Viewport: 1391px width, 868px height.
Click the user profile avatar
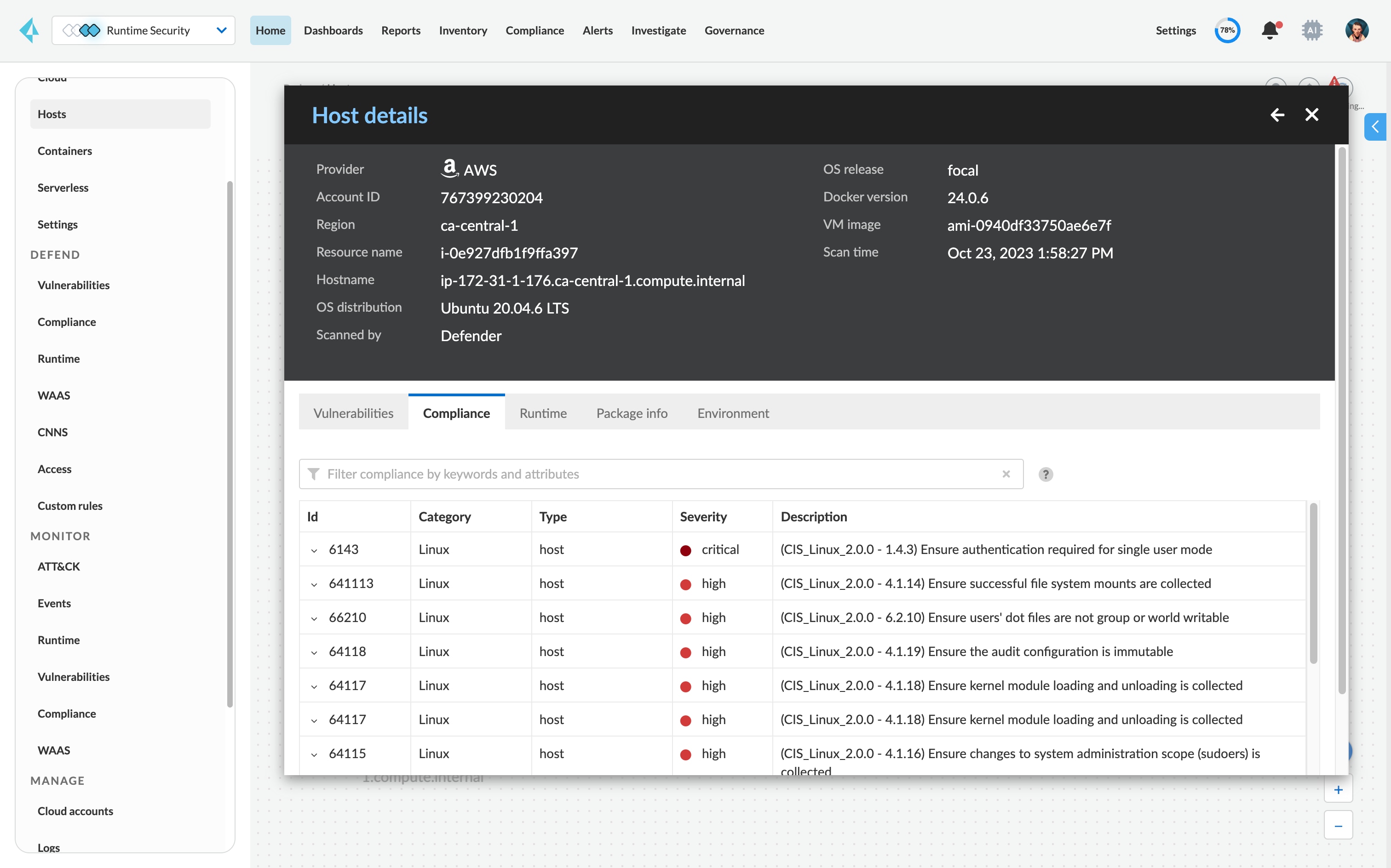pos(1357,30)
